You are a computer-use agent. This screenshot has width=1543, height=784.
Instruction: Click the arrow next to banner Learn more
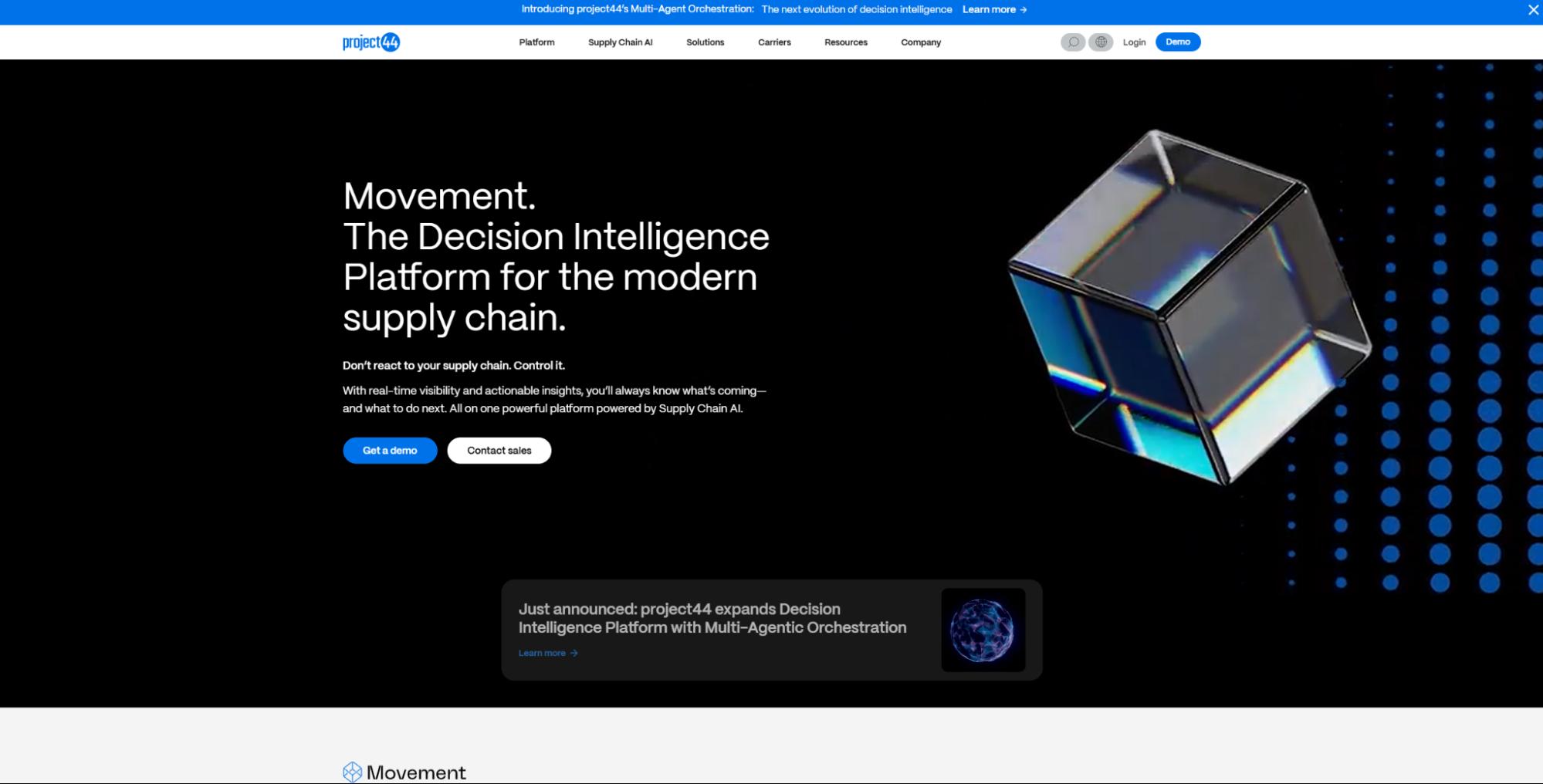coord(1023,10)
